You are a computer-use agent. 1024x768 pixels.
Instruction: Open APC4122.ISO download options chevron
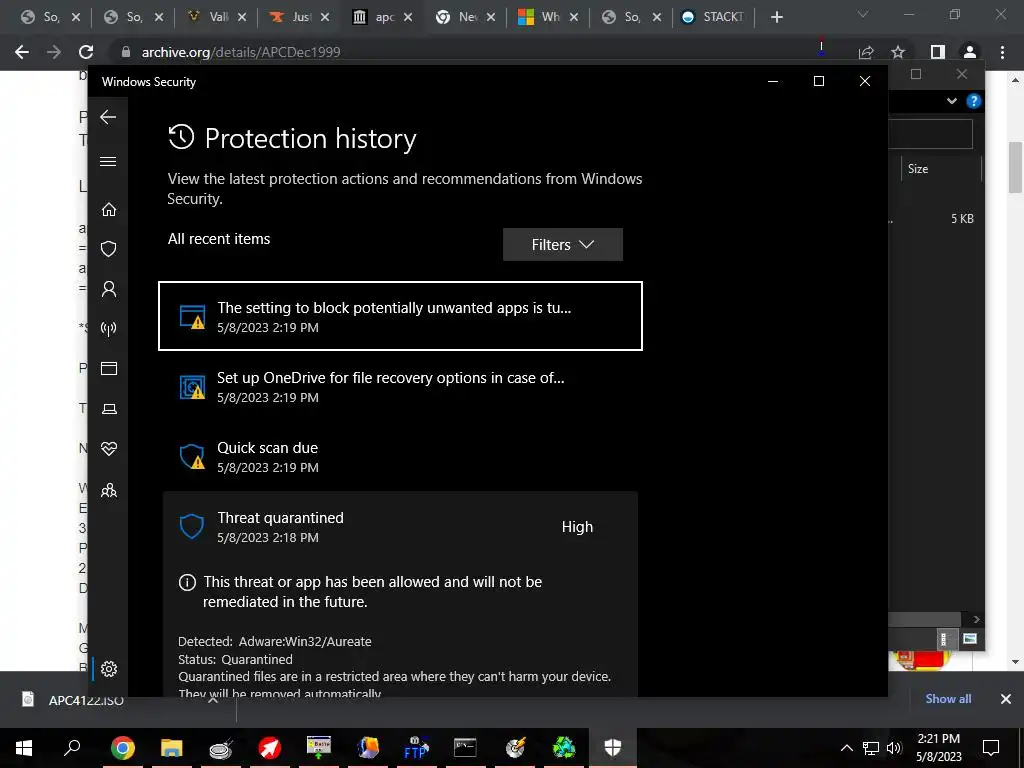(x=212, y=700)
